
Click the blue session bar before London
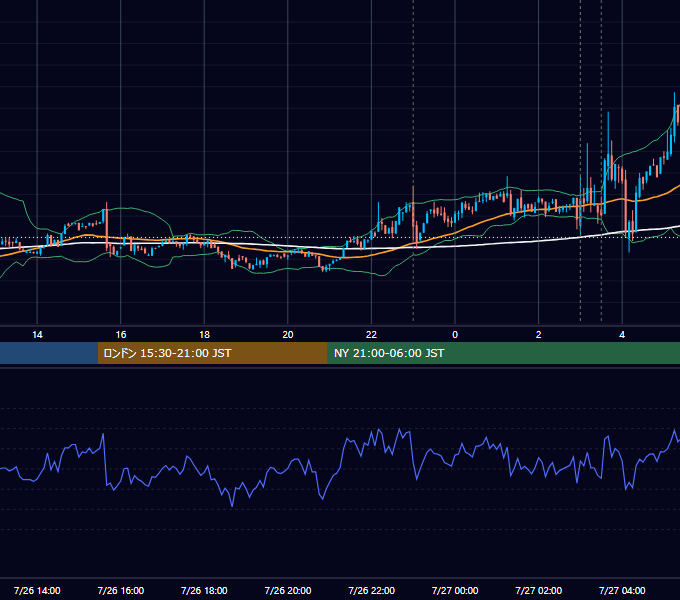(49, 353)
